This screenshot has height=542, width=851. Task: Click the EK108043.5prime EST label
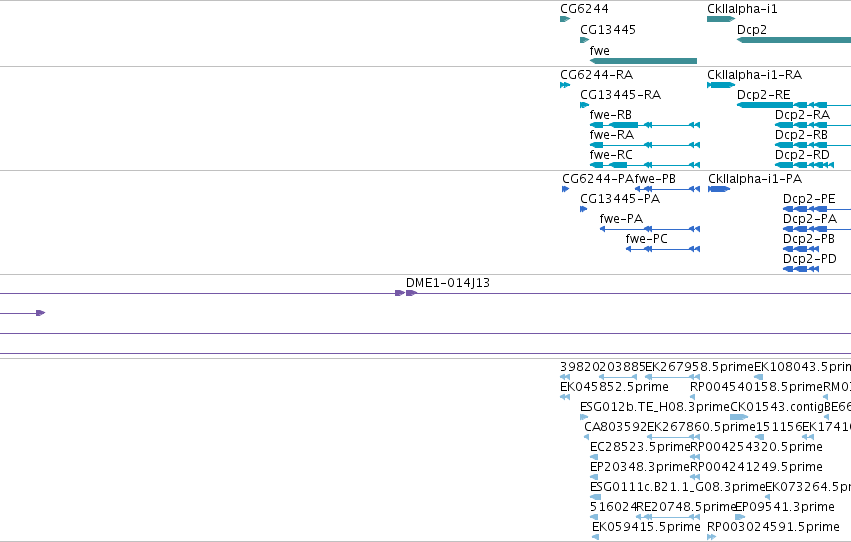click(803, 367)
